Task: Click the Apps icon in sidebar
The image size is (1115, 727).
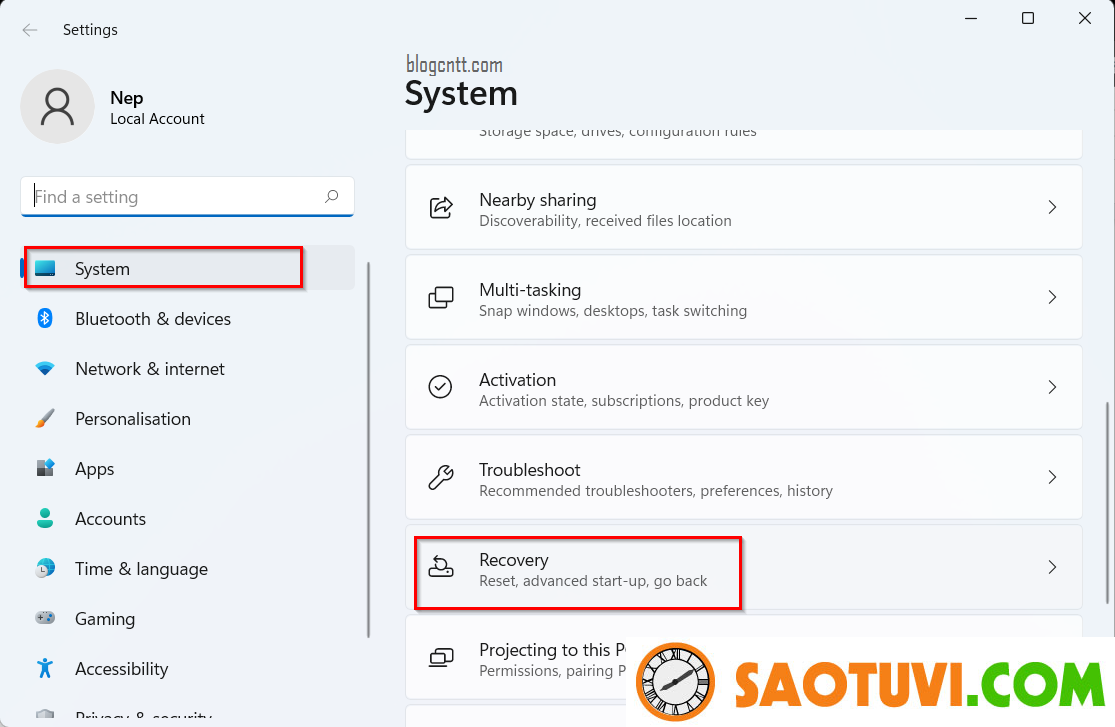Action: pos(45,468)
